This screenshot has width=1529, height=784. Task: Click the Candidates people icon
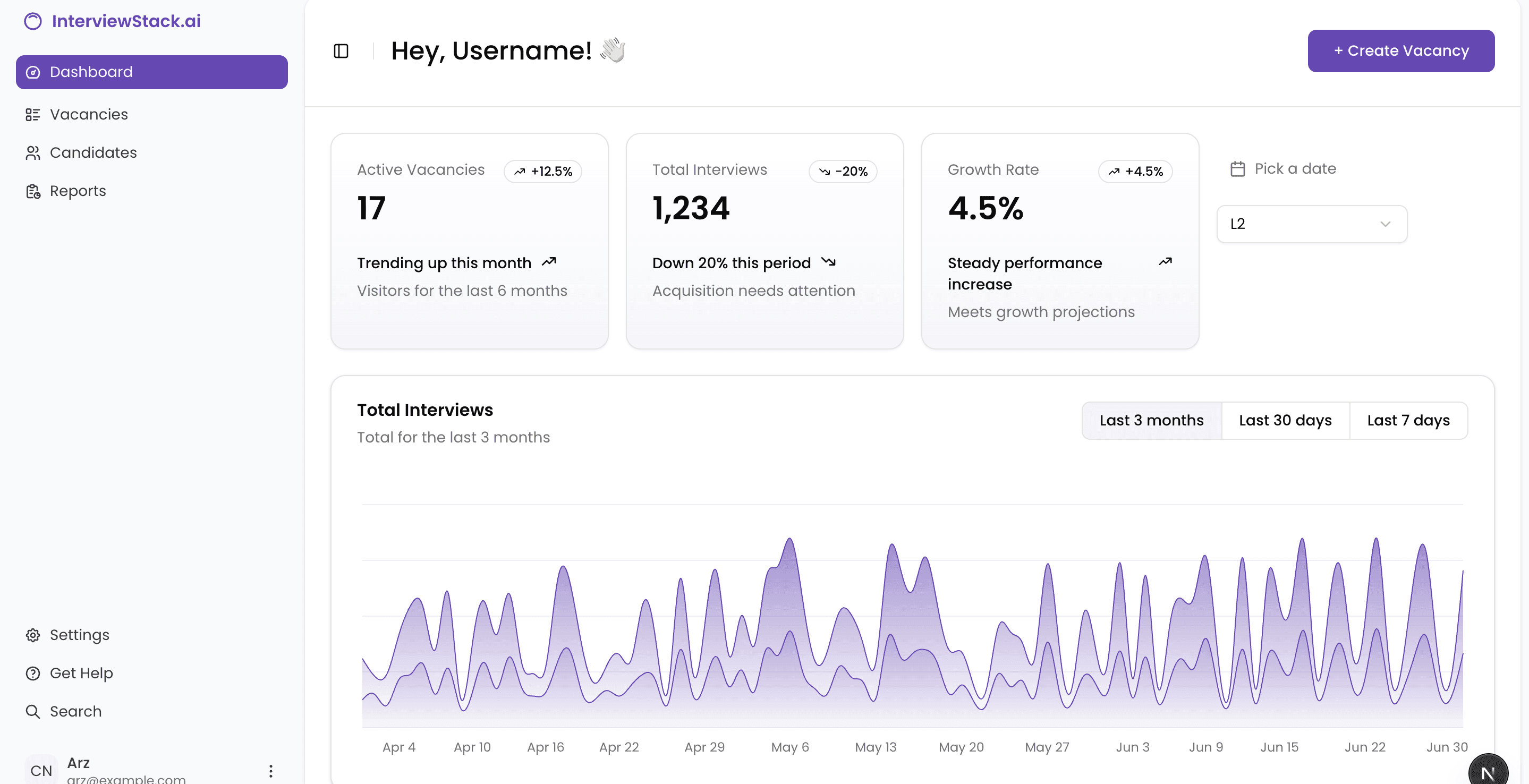[x=32, y=153]
